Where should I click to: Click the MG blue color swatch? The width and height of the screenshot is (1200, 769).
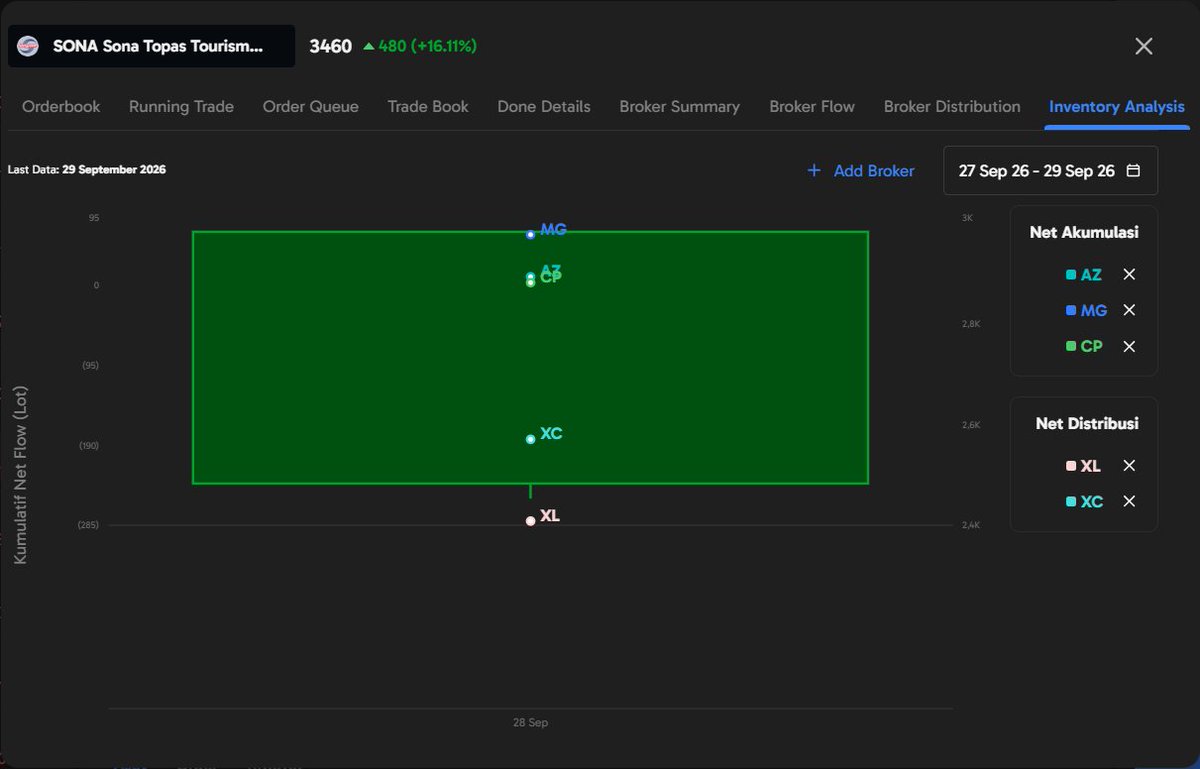click(1071, 311)
